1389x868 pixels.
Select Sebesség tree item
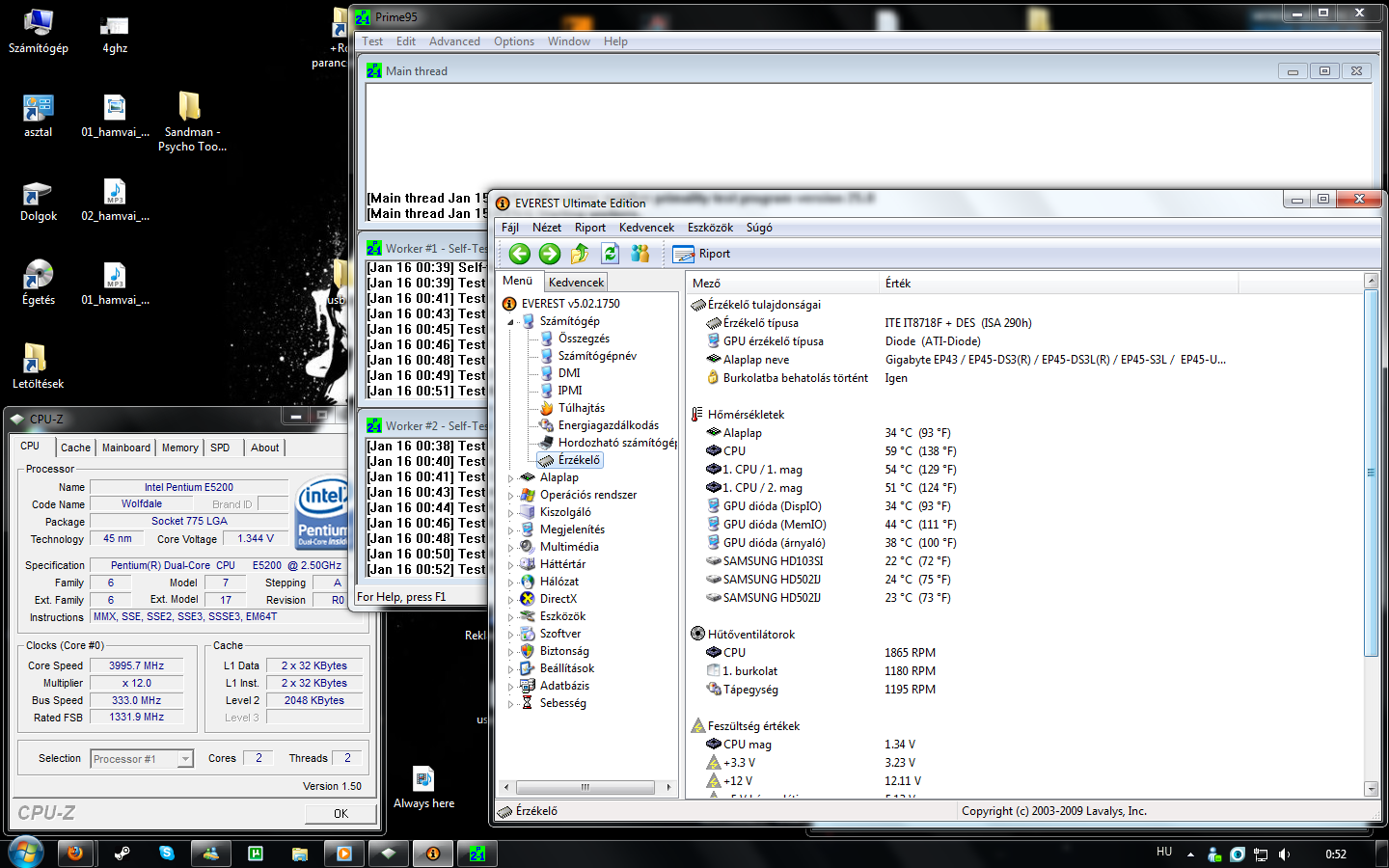pos(563,703)
